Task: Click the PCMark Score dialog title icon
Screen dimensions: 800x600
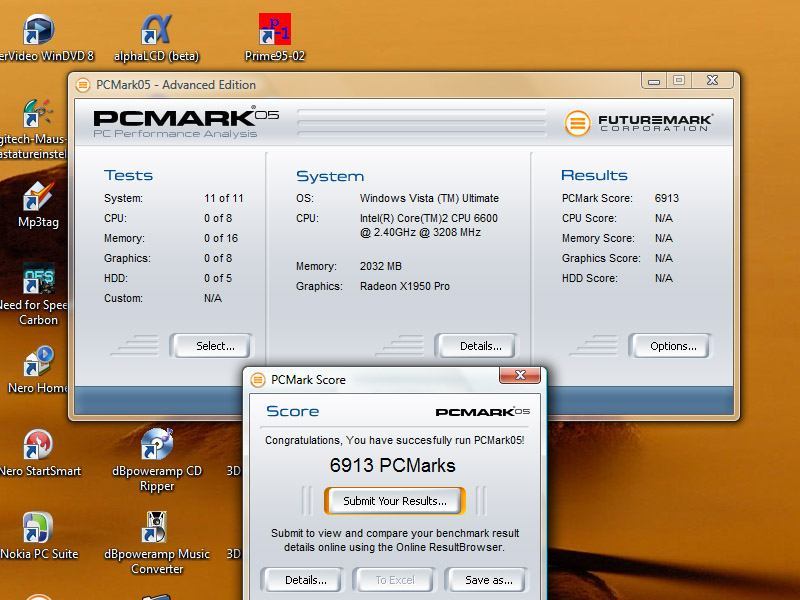Action: point(258,380)
